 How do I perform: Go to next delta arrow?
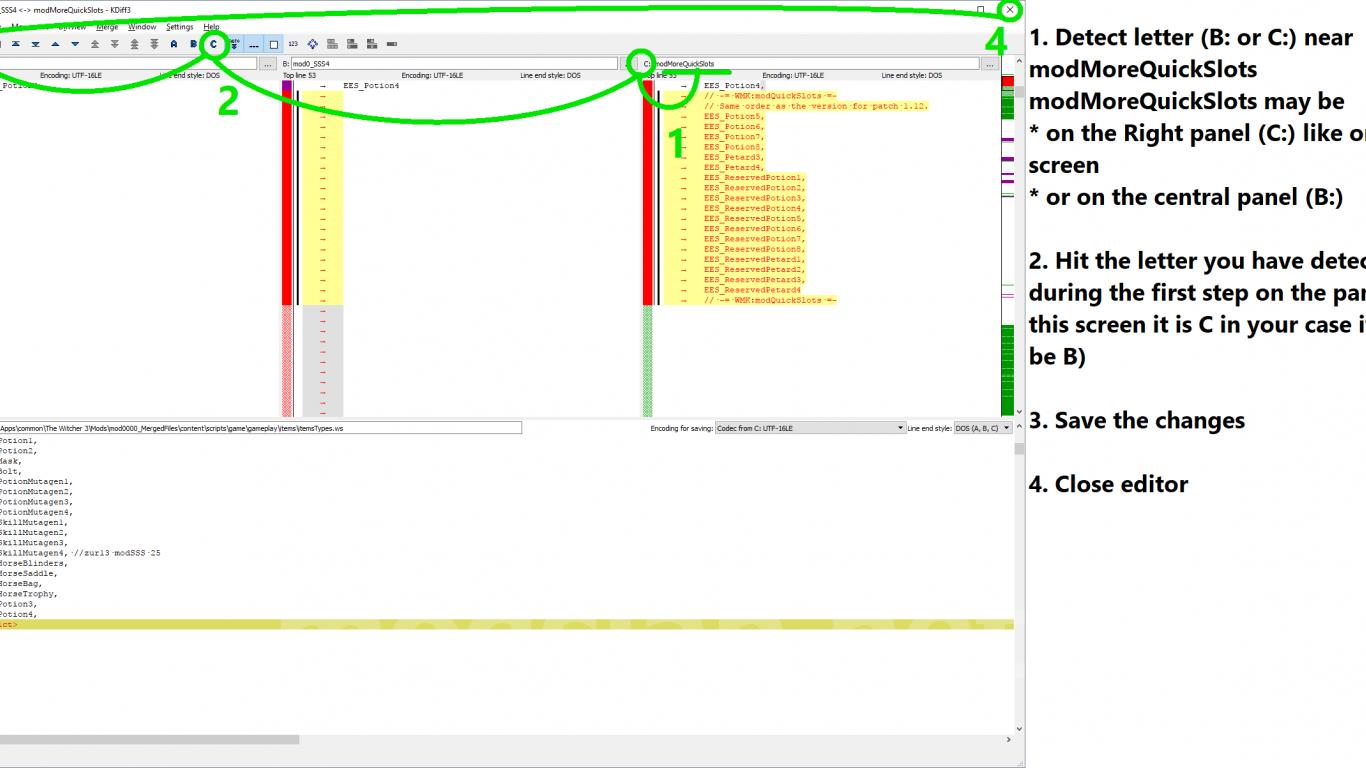point(75,44)
